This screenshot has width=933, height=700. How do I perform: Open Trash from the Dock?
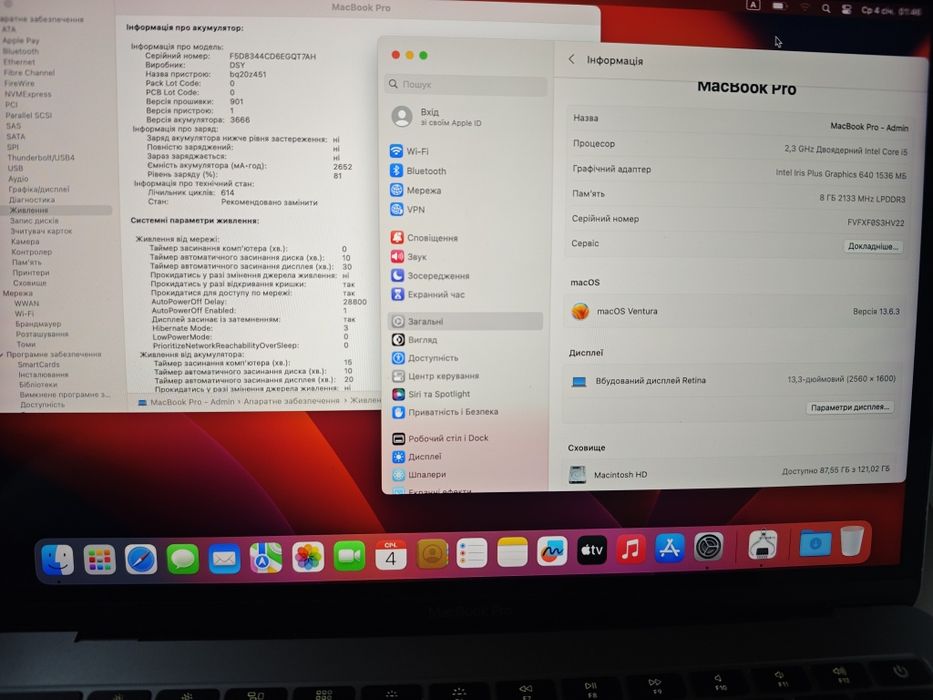click(x=852, y=540)
